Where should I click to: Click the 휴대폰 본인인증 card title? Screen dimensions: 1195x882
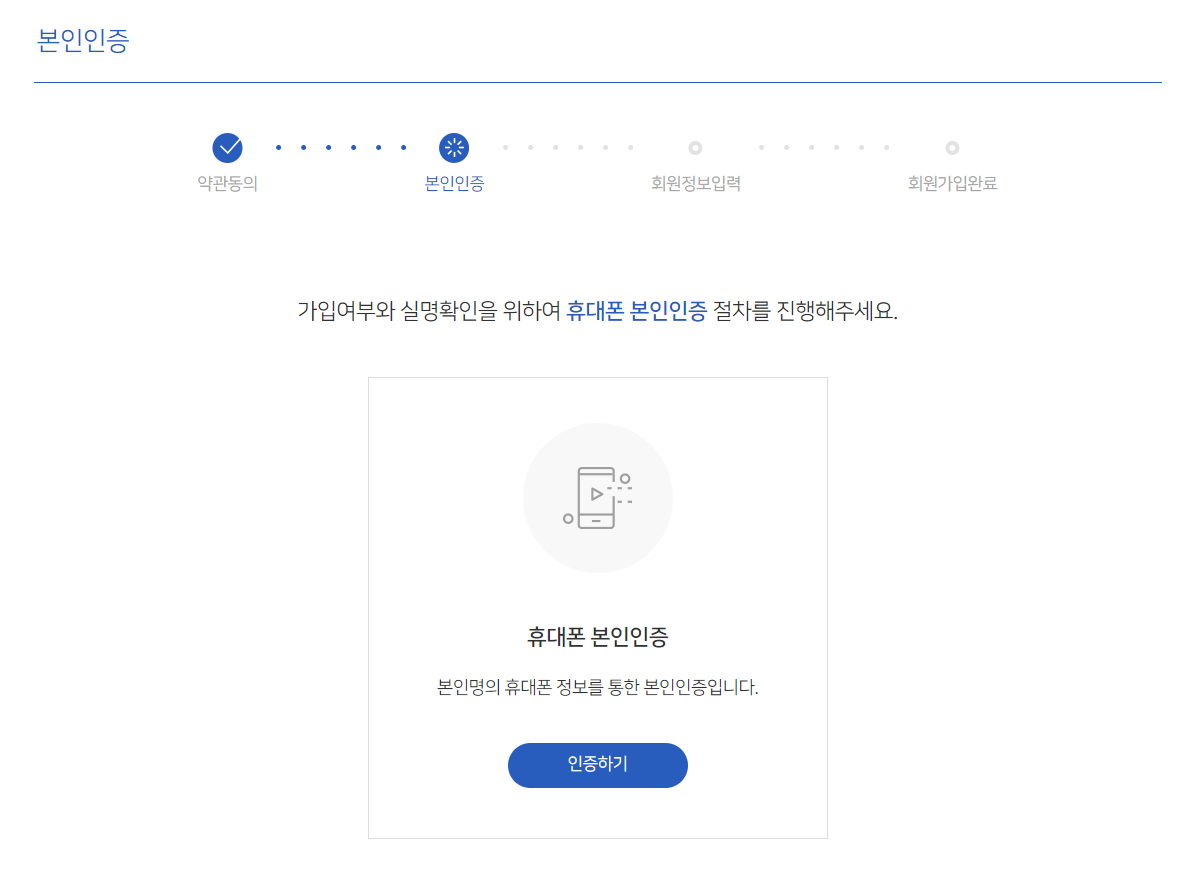click(597, 637)
